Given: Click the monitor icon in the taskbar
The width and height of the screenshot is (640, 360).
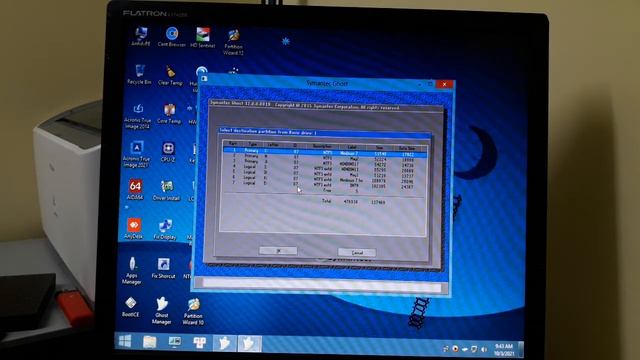Looking at the screenshot, I should [175, 342].
